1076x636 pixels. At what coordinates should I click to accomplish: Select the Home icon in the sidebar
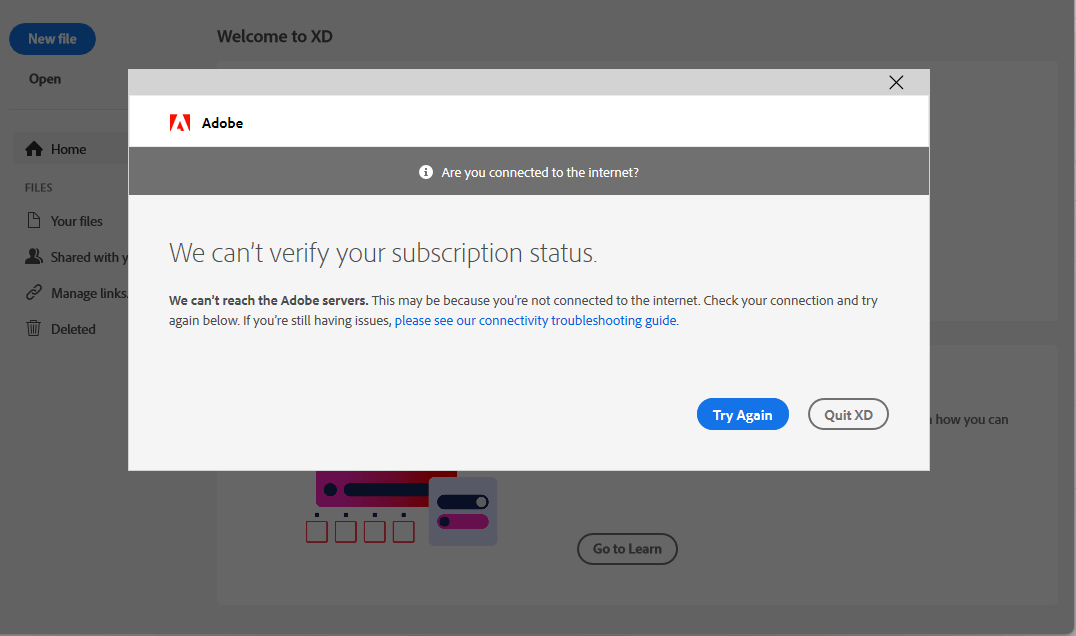point(34,148)
